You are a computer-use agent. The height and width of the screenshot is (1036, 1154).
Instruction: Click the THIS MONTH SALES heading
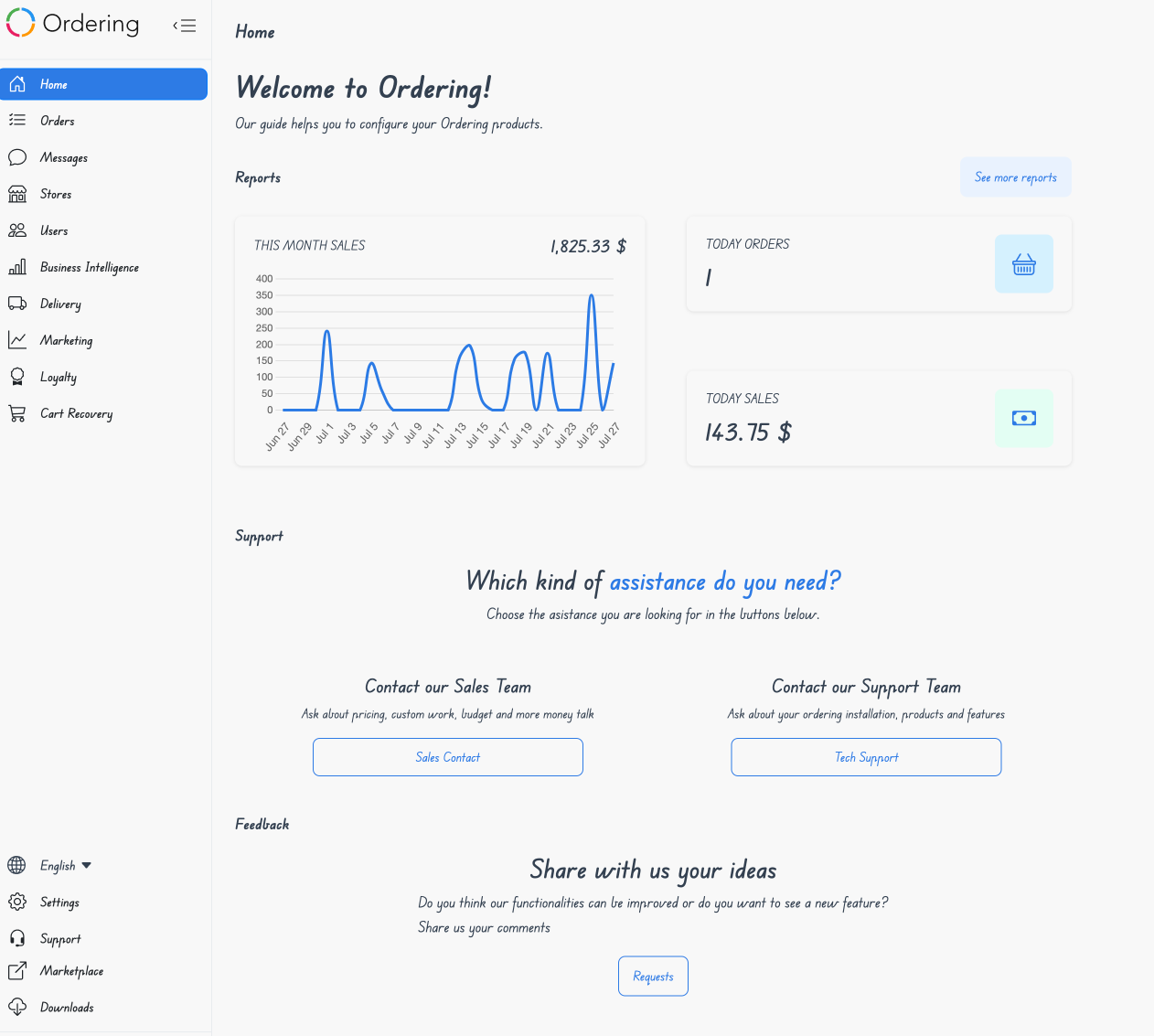tap(309, 245)
